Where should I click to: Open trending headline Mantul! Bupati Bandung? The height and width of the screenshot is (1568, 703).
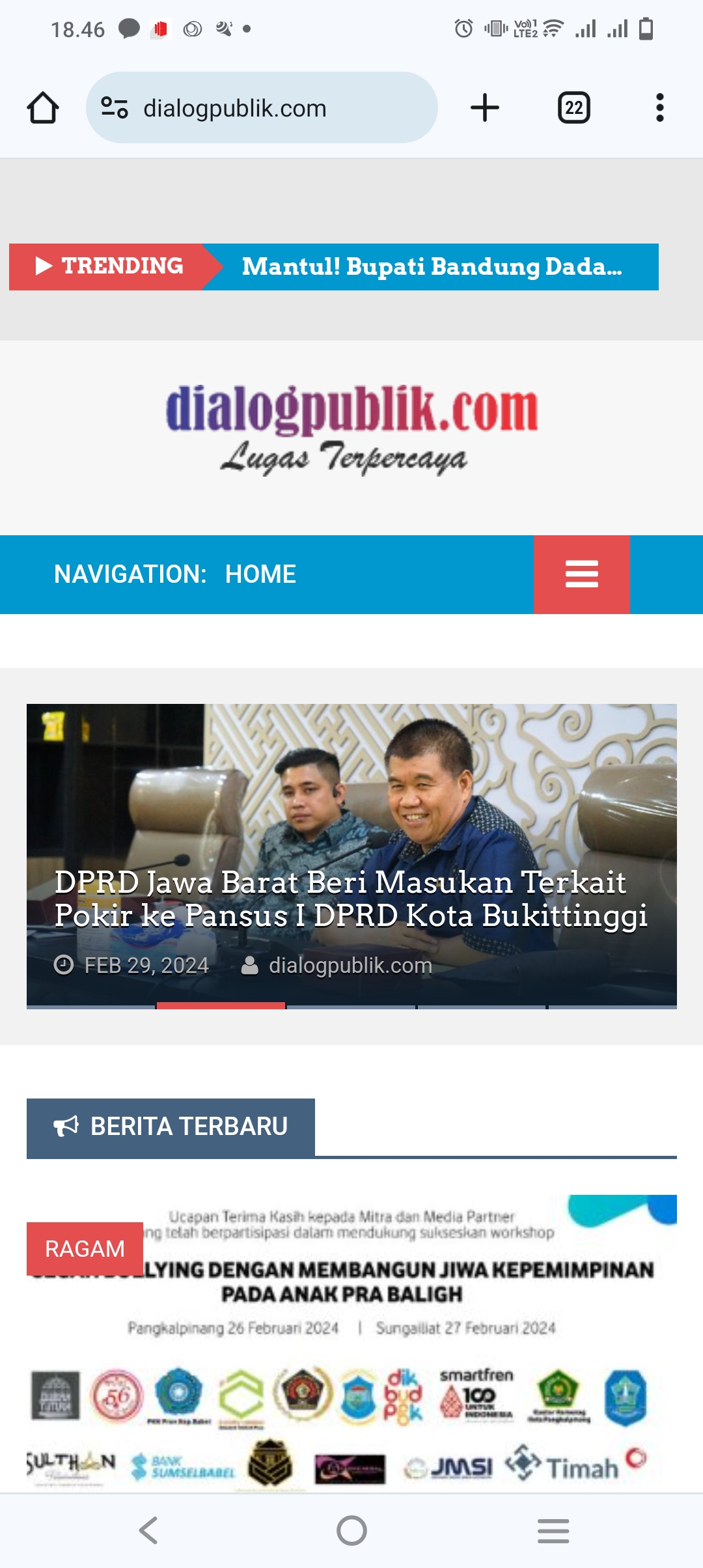click(432, 266)
